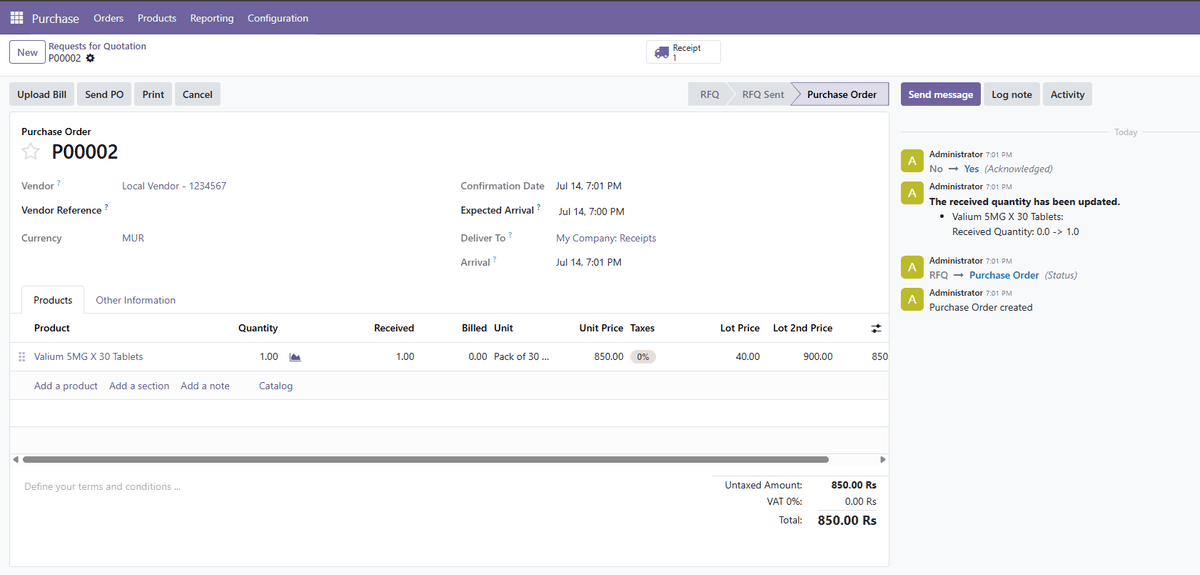Click the Administrator avatar on Purchase Order created
Screen dimensions: 1200x575
pyautogui.click(x=911, y=299)
